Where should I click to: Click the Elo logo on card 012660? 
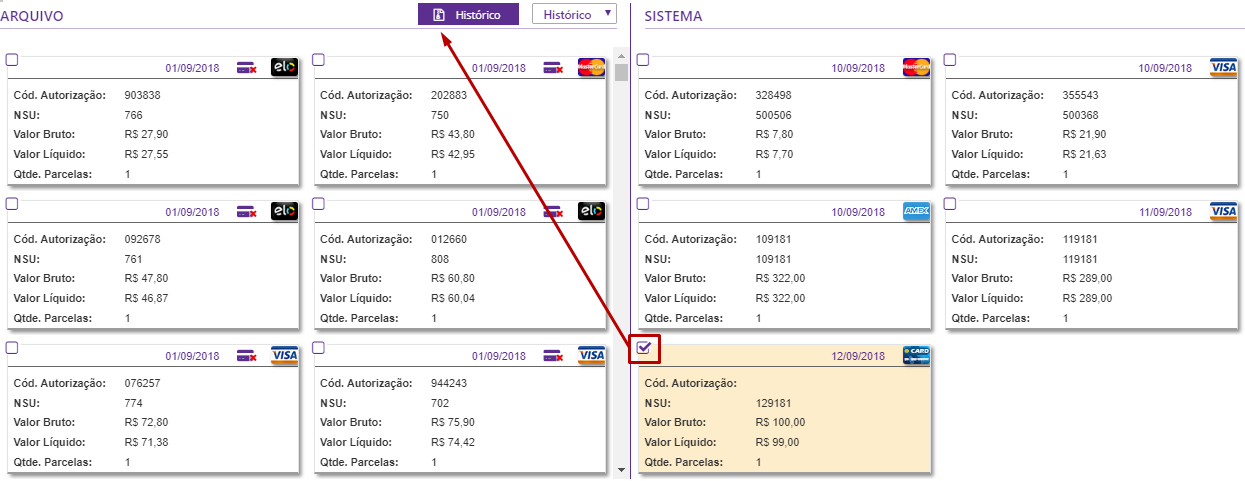[x=591, y=211]
